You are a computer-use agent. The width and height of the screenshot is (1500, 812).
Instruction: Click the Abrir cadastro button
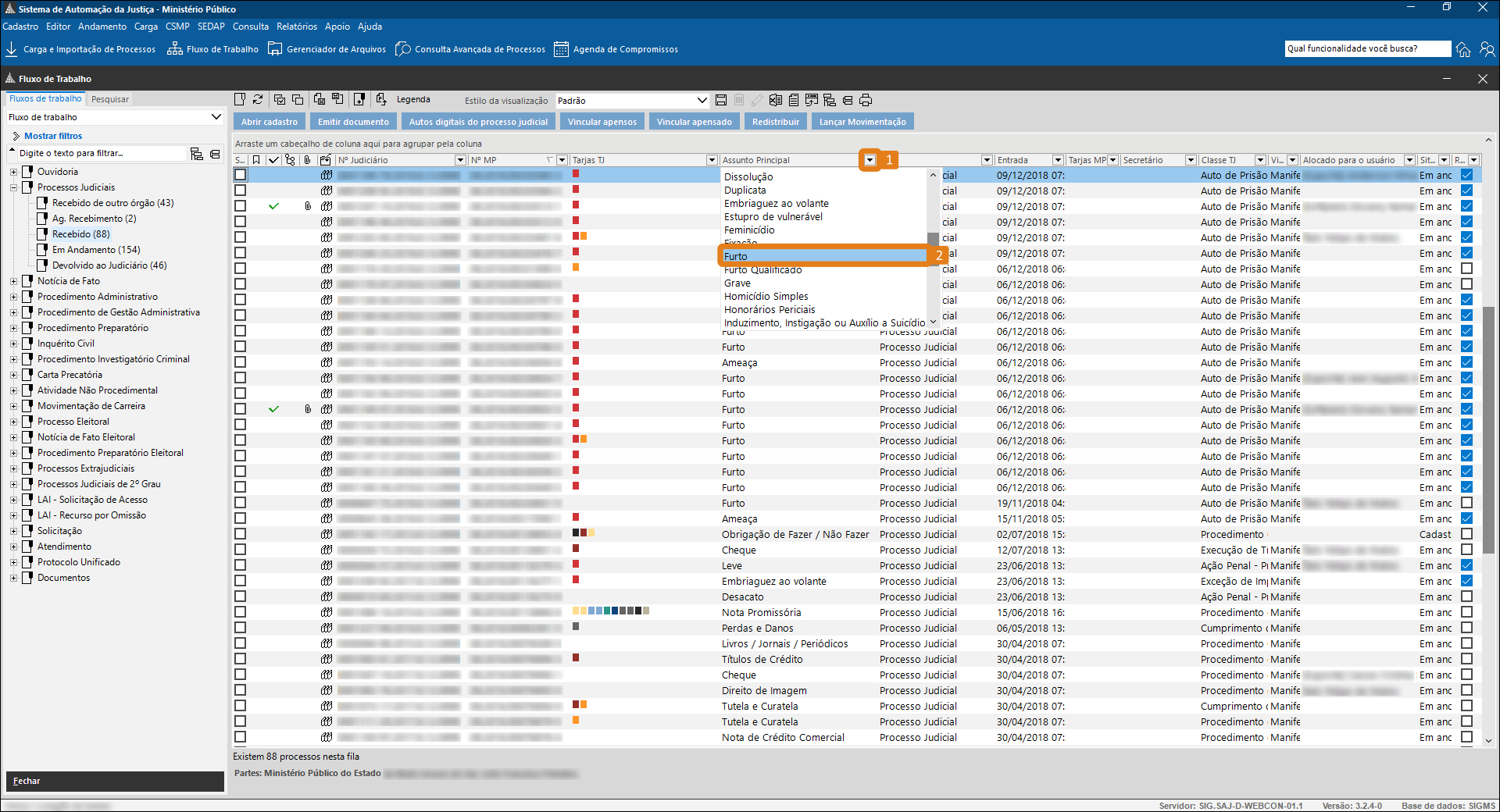pyautogui.click(x=269, y=122)
